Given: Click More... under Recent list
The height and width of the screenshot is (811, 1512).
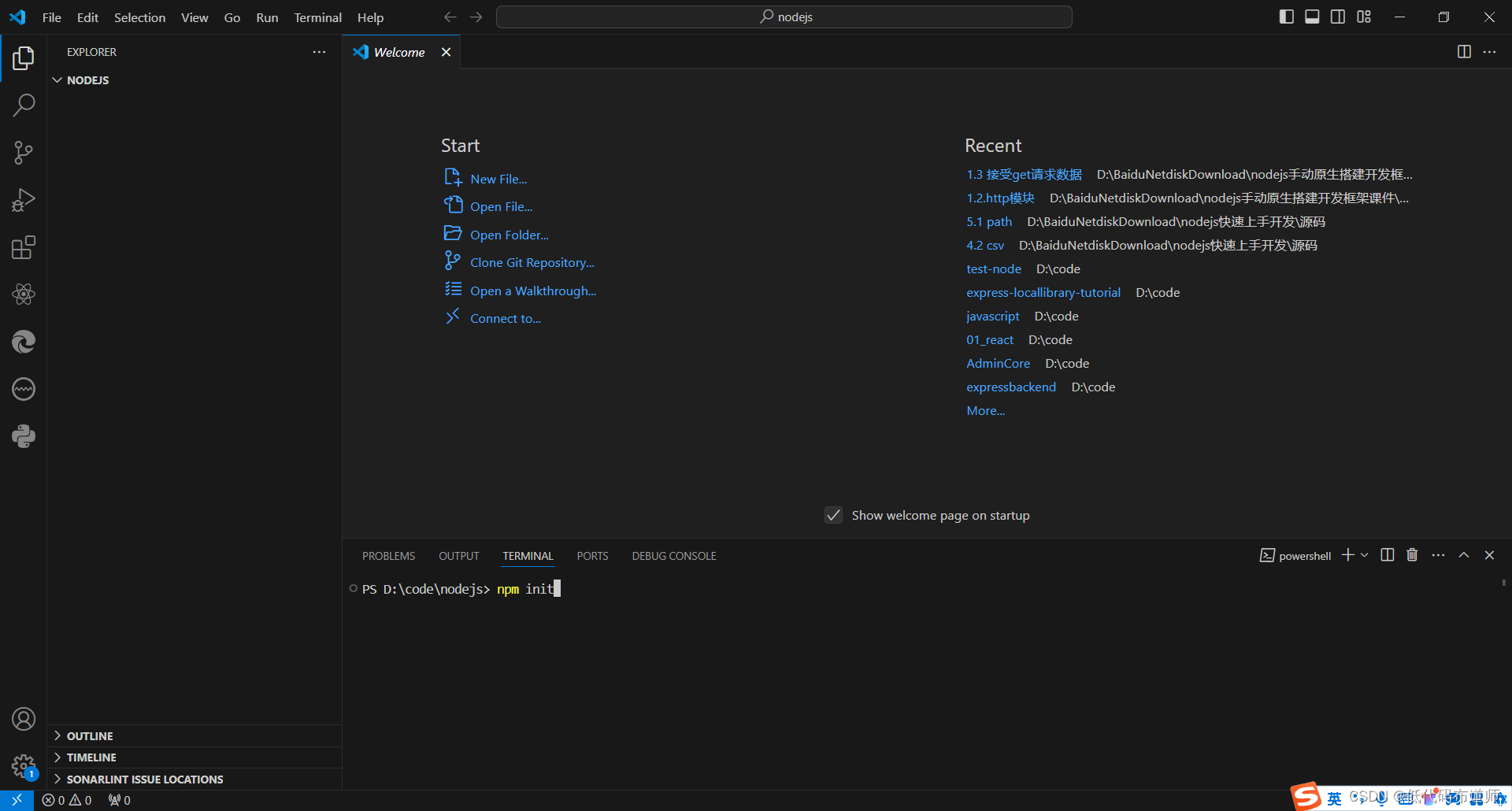Looking at the screenshot, I should coord(985,410).
